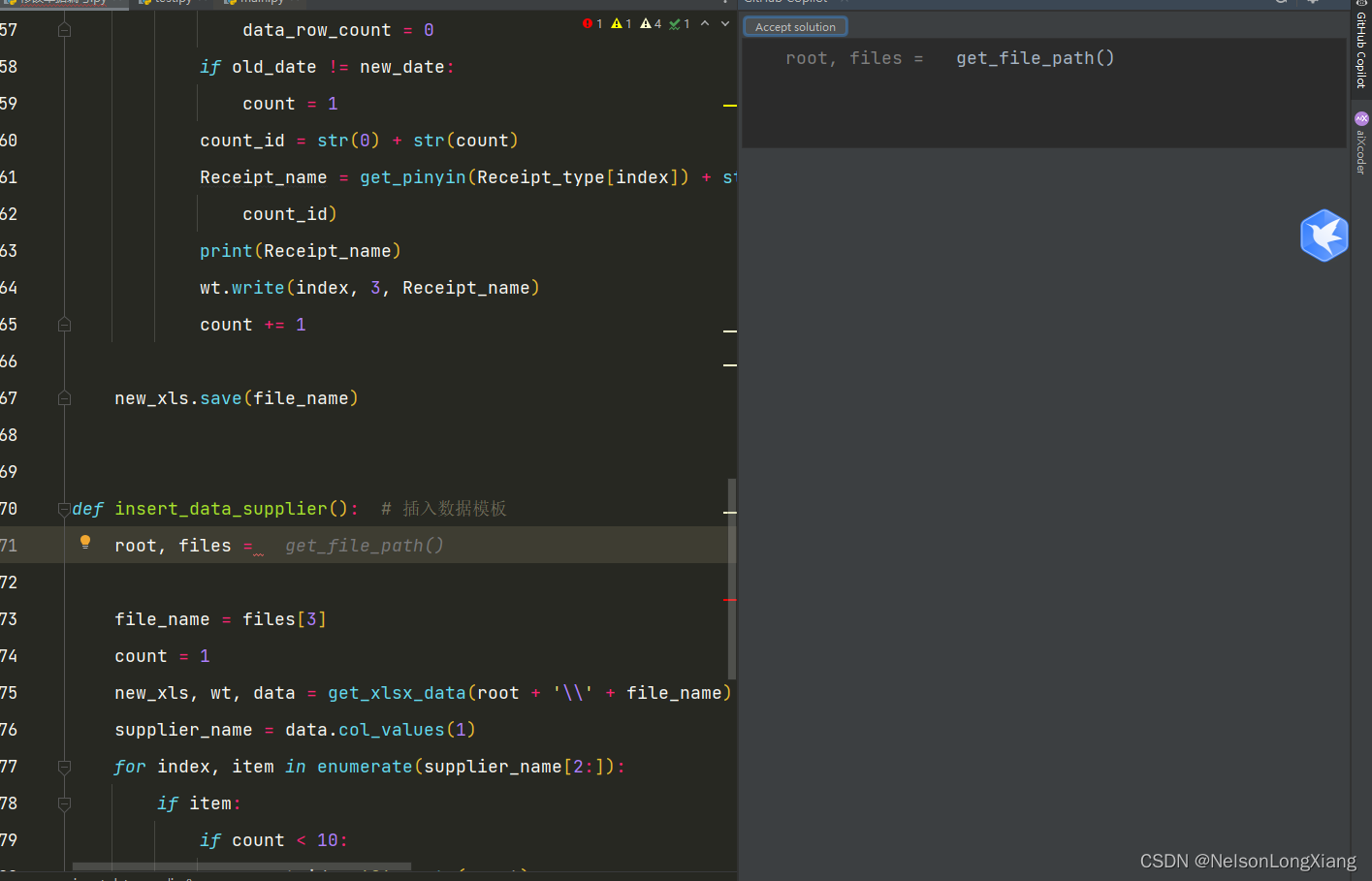Click the editor horizontal scrollbar thumb
The image size is (1372, 881).
(x=241, y=866)
